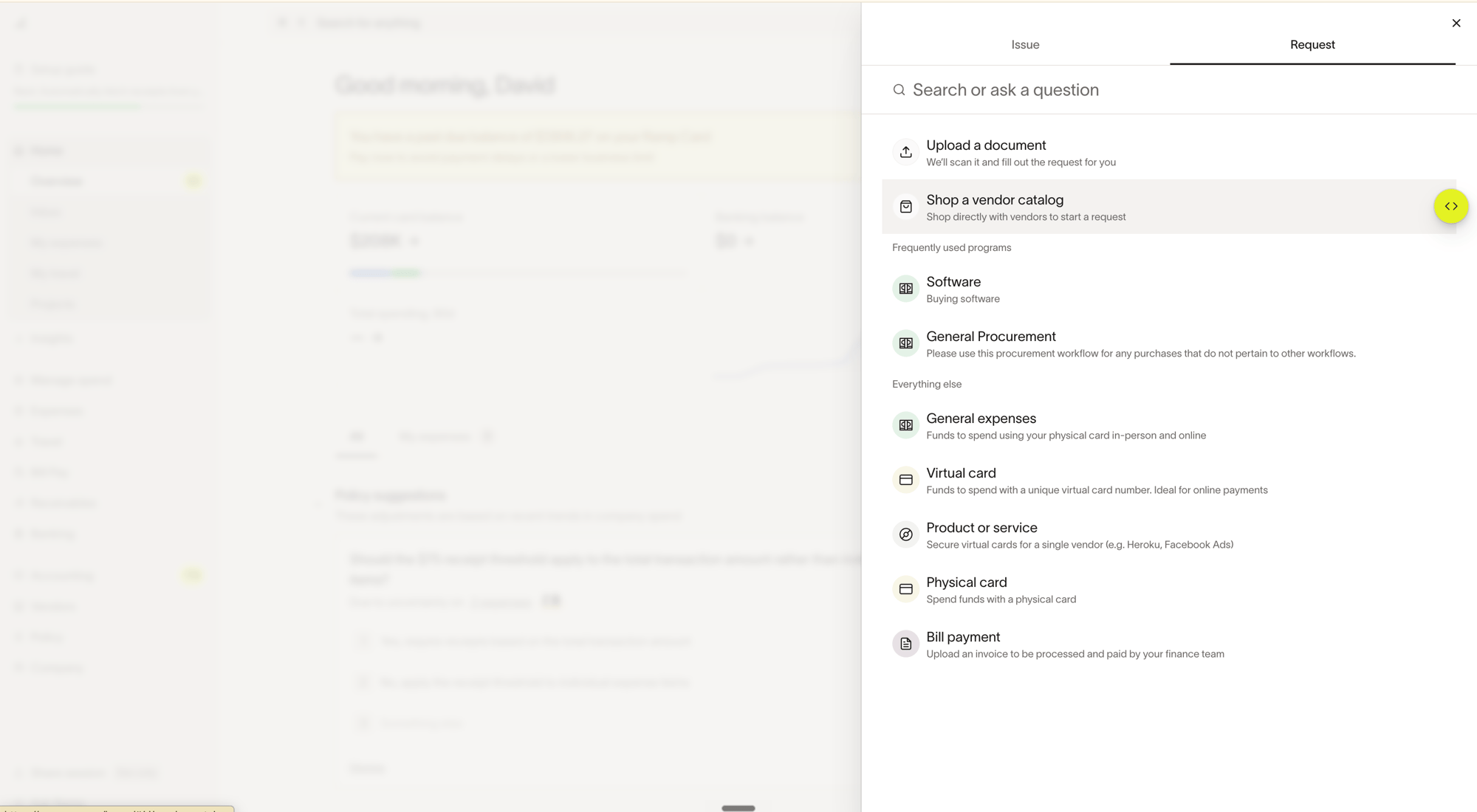Click 'Shop directly with vendors to start a request' text
The width and height of the screenshot is (1477, 812).
(x=1026, y=217)
